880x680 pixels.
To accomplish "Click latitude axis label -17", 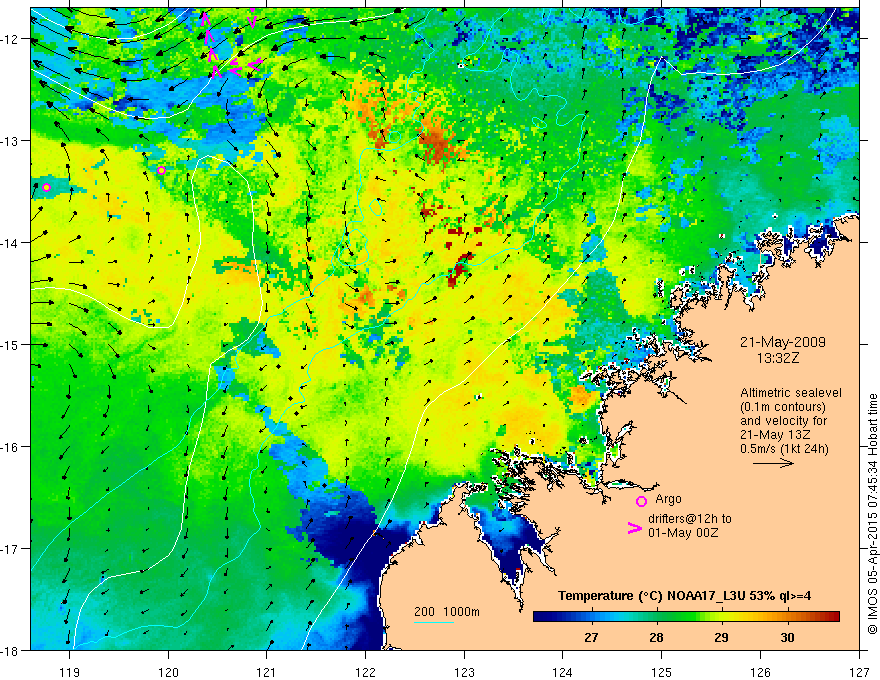I will click(10, 548).
